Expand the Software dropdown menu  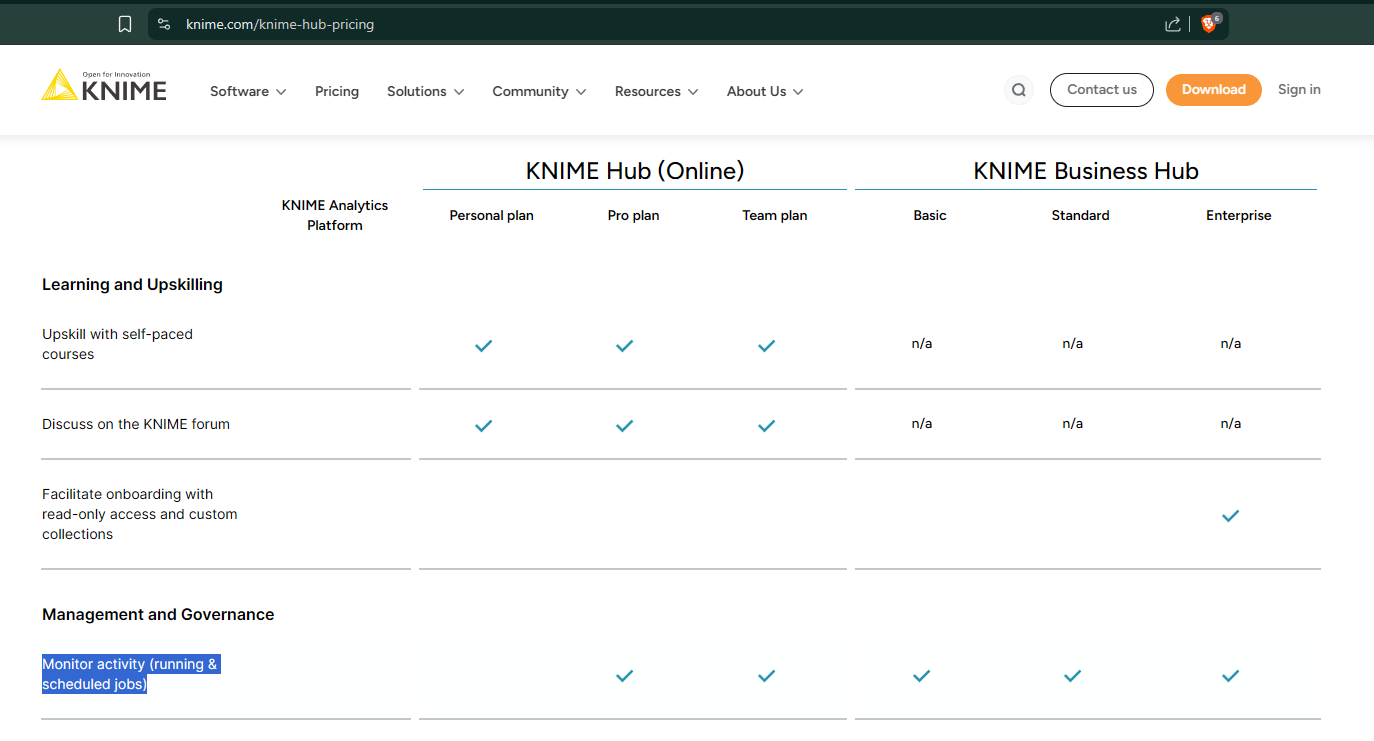[x=248, y=91]
